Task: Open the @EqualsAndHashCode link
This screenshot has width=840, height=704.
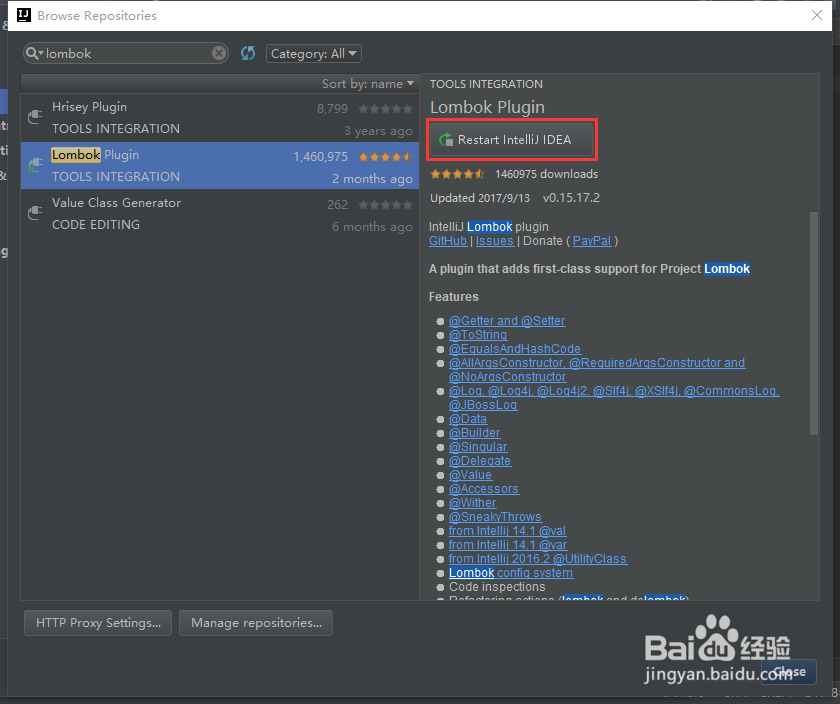Action: [515, 349]
